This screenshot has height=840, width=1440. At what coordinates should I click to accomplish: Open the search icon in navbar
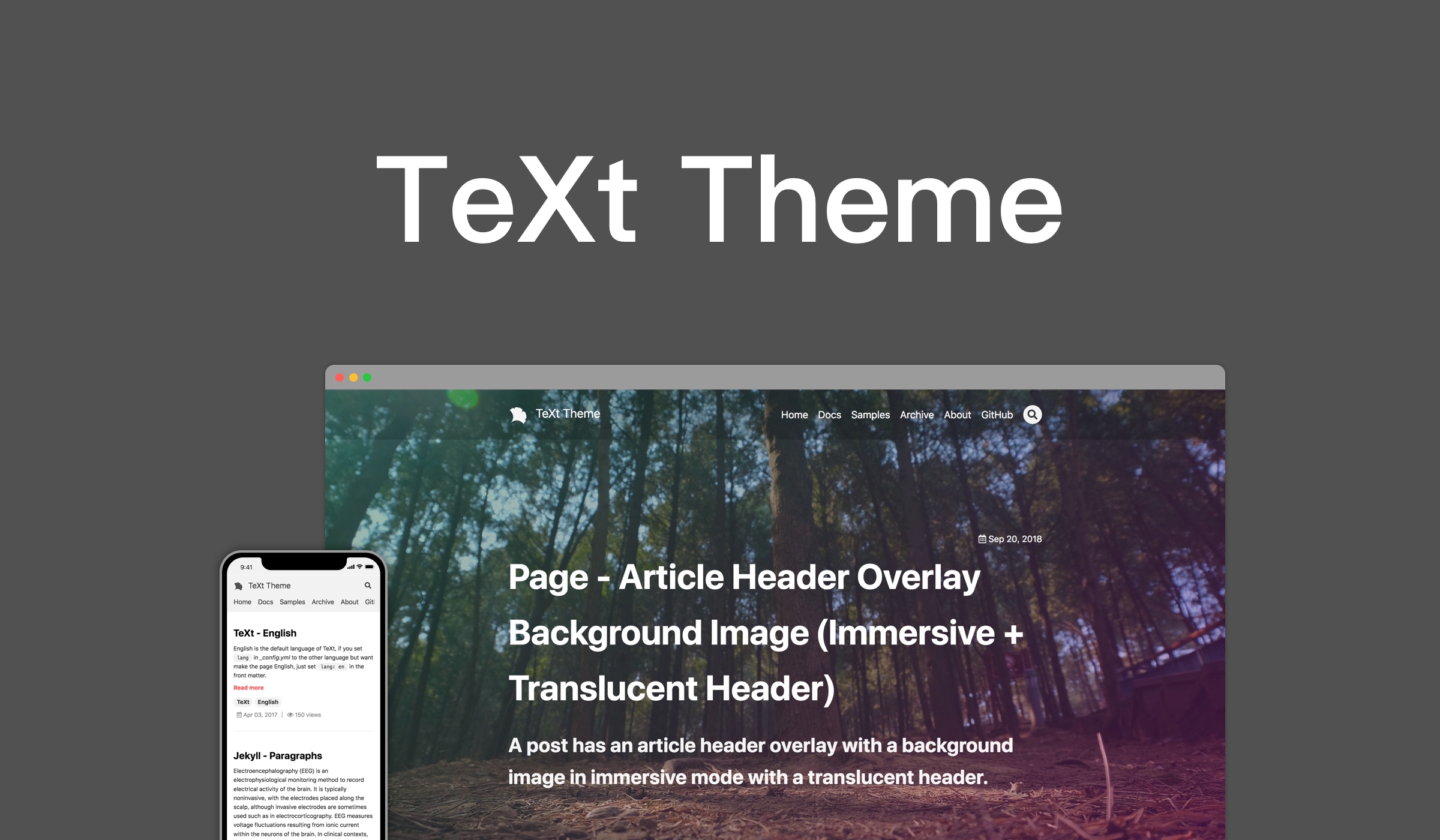[x=1034, y=413]
